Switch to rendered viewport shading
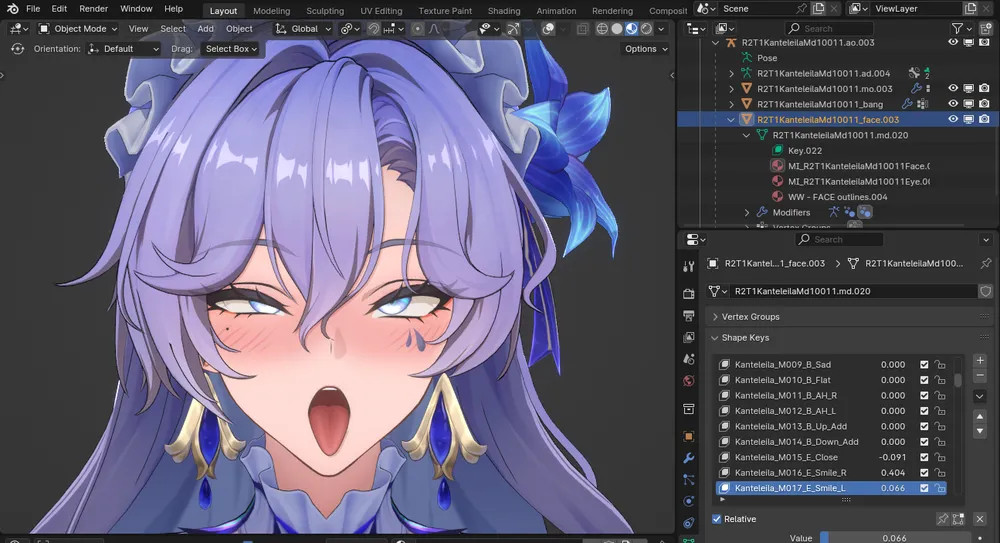Image resolution: width=1000 pixels, height=543 pixels. (x=646, y=29)
